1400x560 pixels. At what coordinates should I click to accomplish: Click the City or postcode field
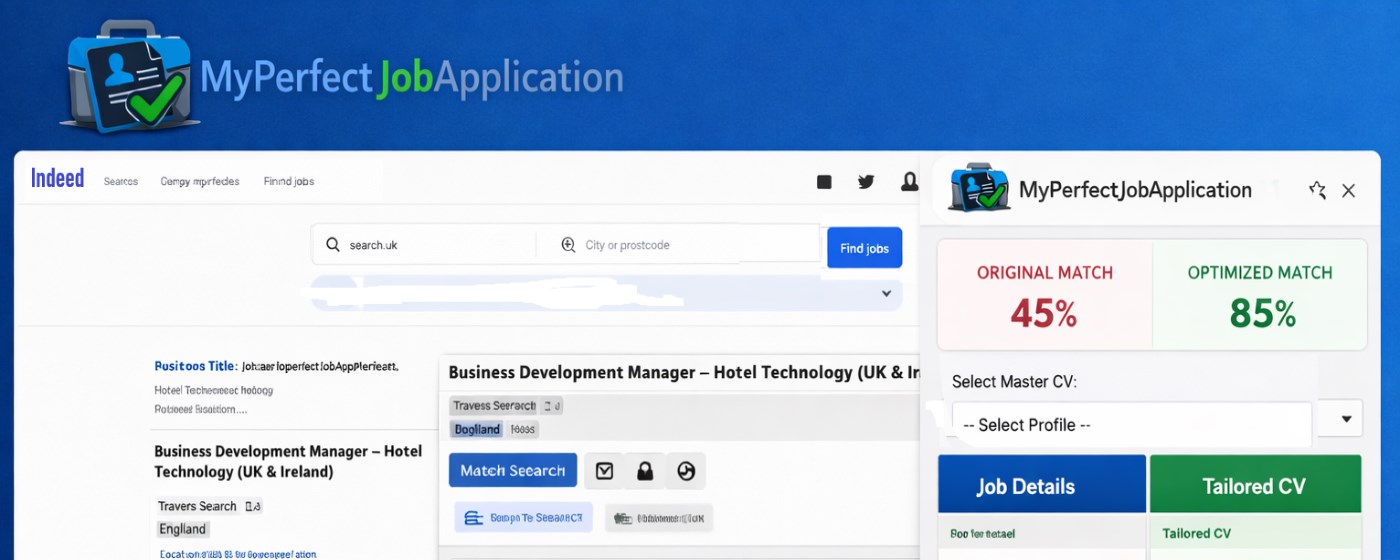tap(680, 245)
